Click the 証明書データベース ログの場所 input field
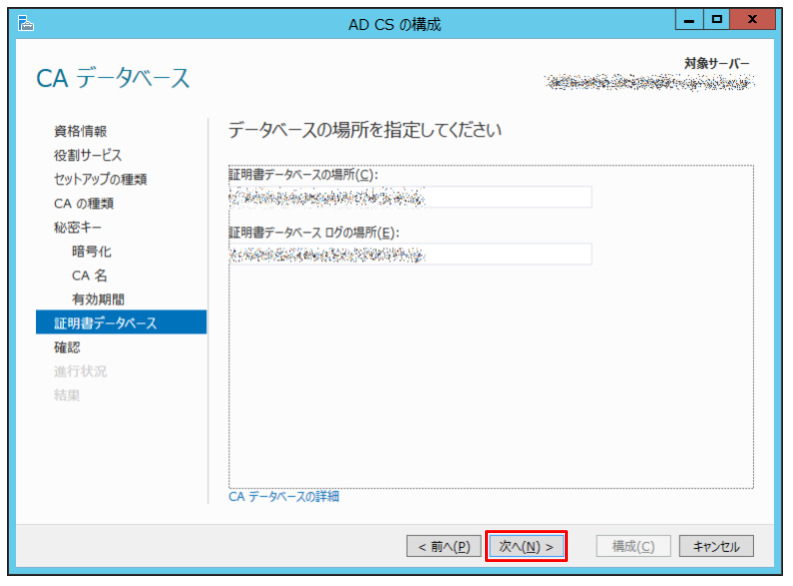Viewport: 793px width, 586px height. click(x=410, y=254)
